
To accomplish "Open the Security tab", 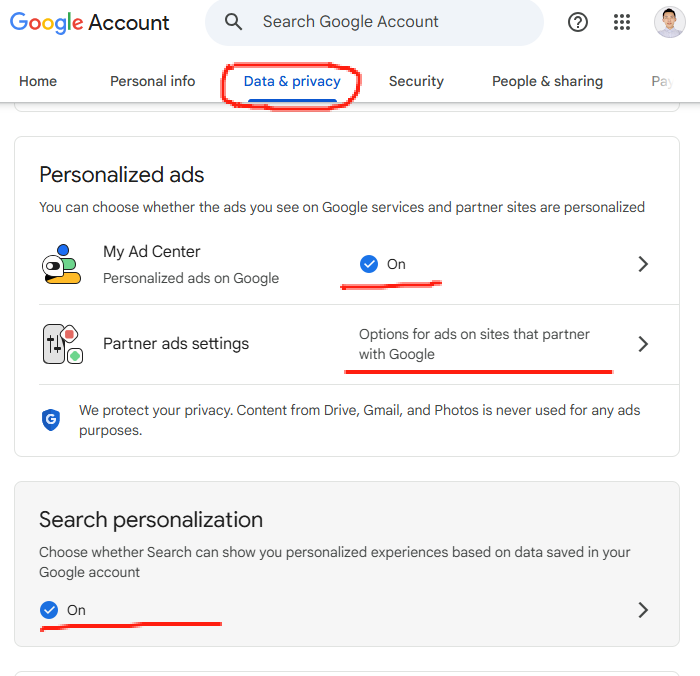I will [x=416, y=81].
